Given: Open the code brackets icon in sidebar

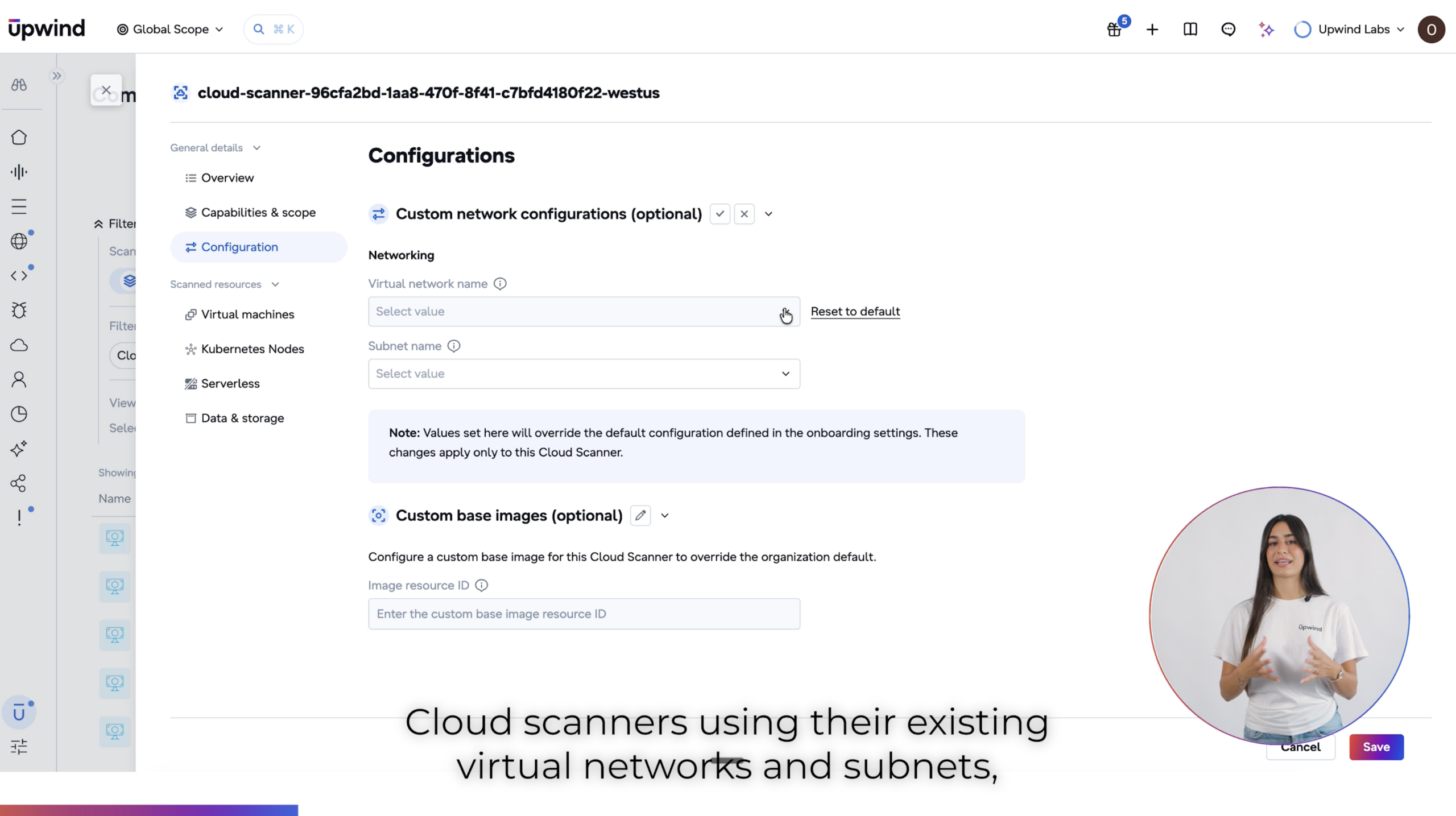Looking at the screenshot, I should (x=19, y=276).
